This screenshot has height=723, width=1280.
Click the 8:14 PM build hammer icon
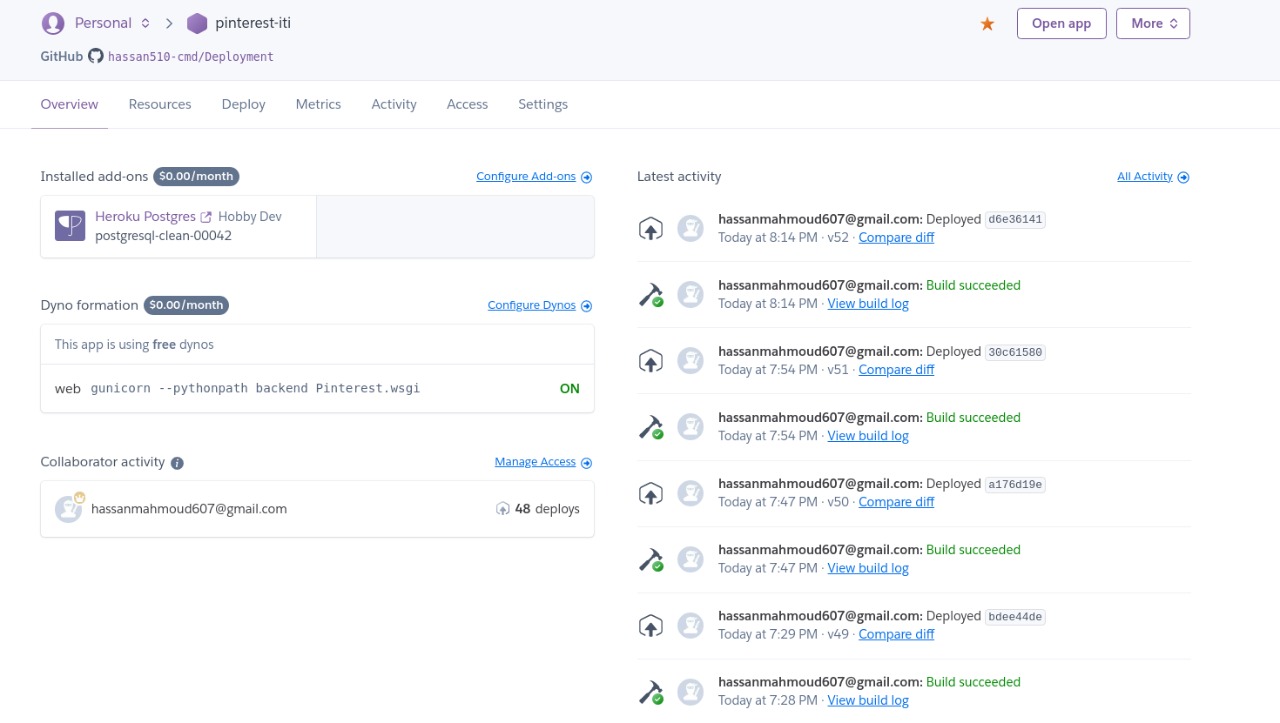tap(651, 295)
